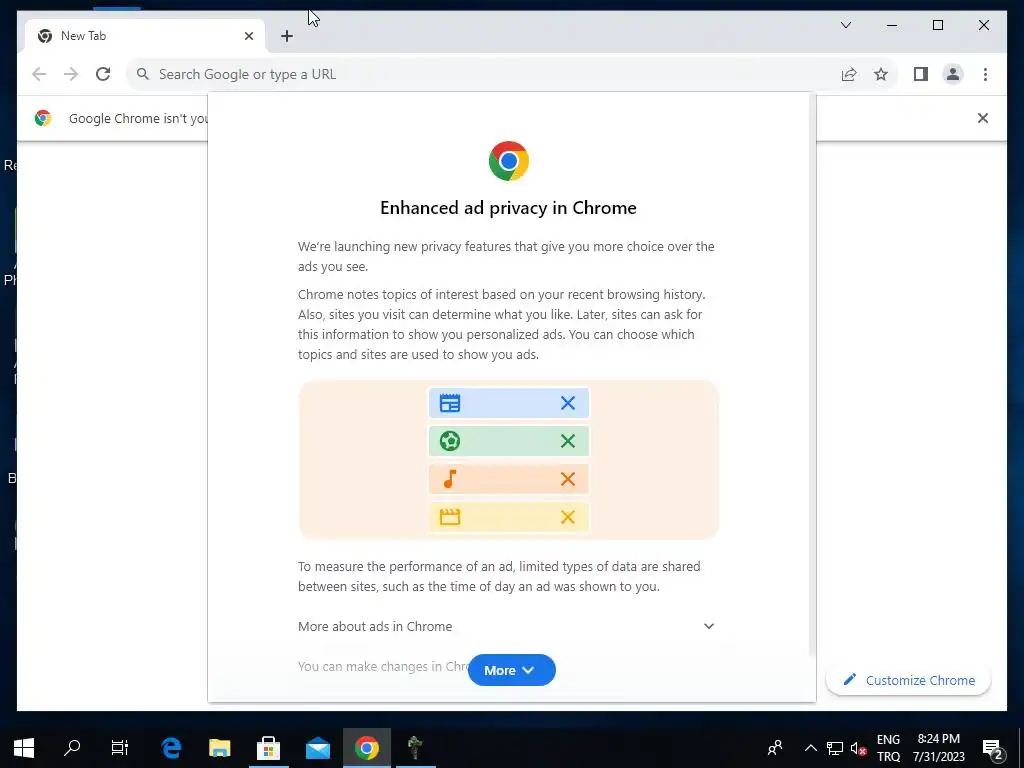Open the People icon in the system tray
1024x768 pixels.
775,748
